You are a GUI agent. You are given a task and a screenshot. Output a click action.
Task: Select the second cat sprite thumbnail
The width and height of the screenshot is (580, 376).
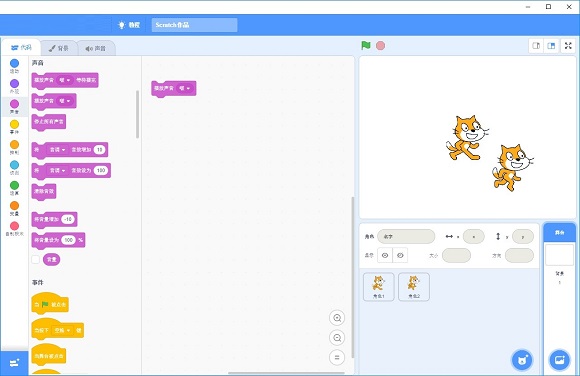coord(414,287)
